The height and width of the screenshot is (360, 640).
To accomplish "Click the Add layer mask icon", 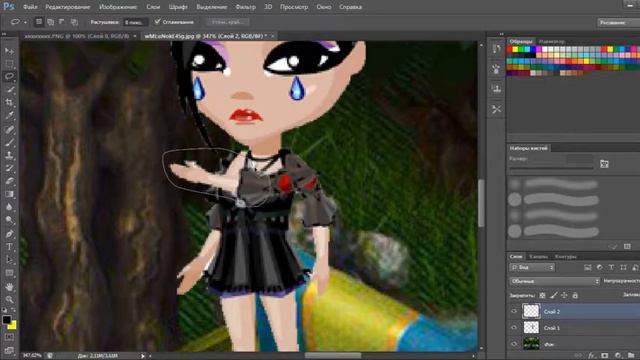I will [x=604, y=356].
